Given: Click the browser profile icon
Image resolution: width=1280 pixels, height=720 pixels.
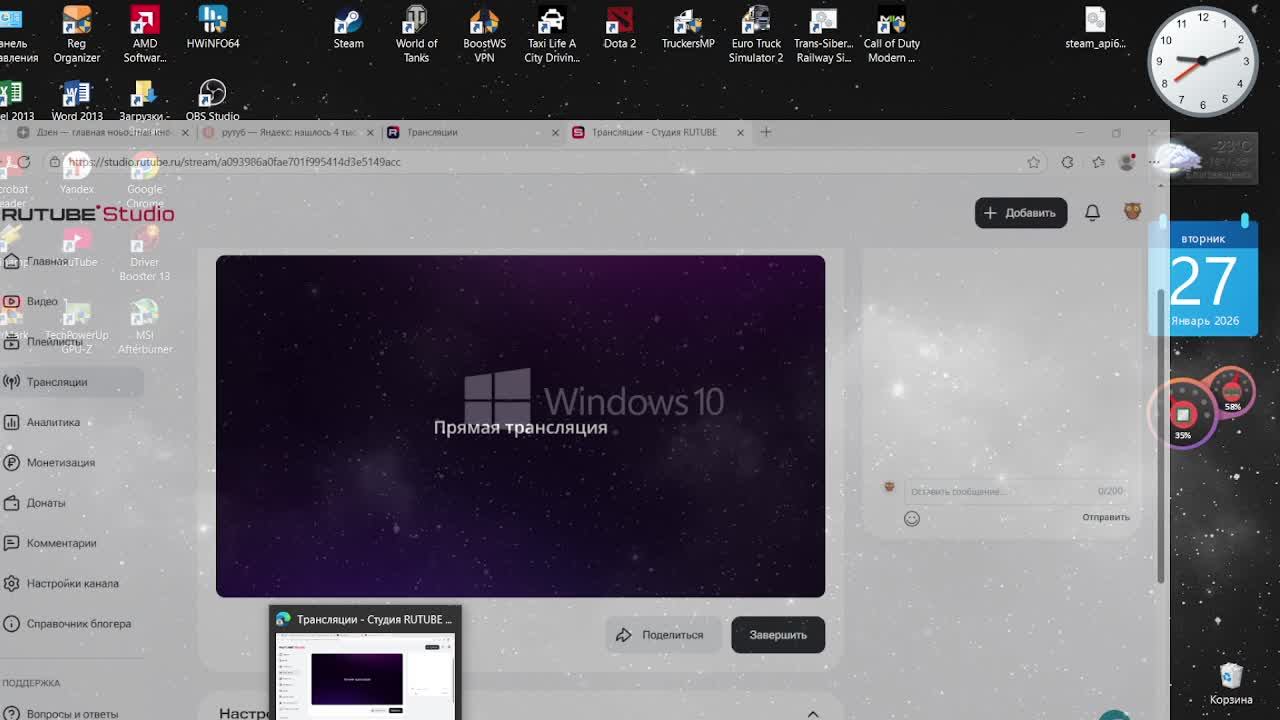Looking at the screenshot, I should [x=1127, y=162].
